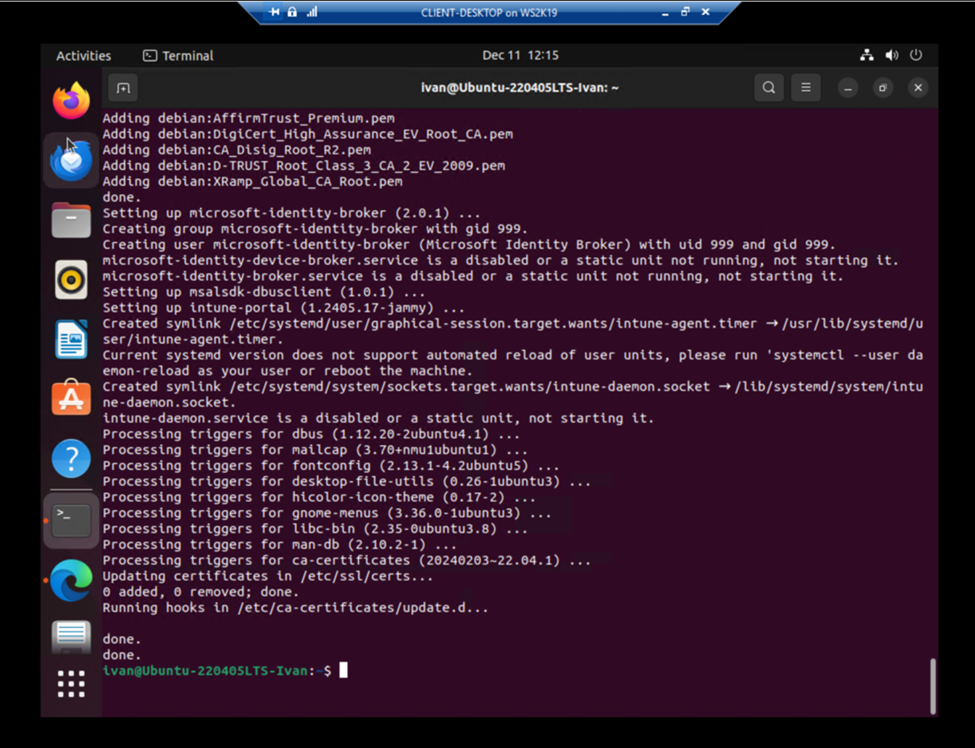Click the terminal vertical scrollbar
This screenshot has height=748, width=975.
[932, 684]
